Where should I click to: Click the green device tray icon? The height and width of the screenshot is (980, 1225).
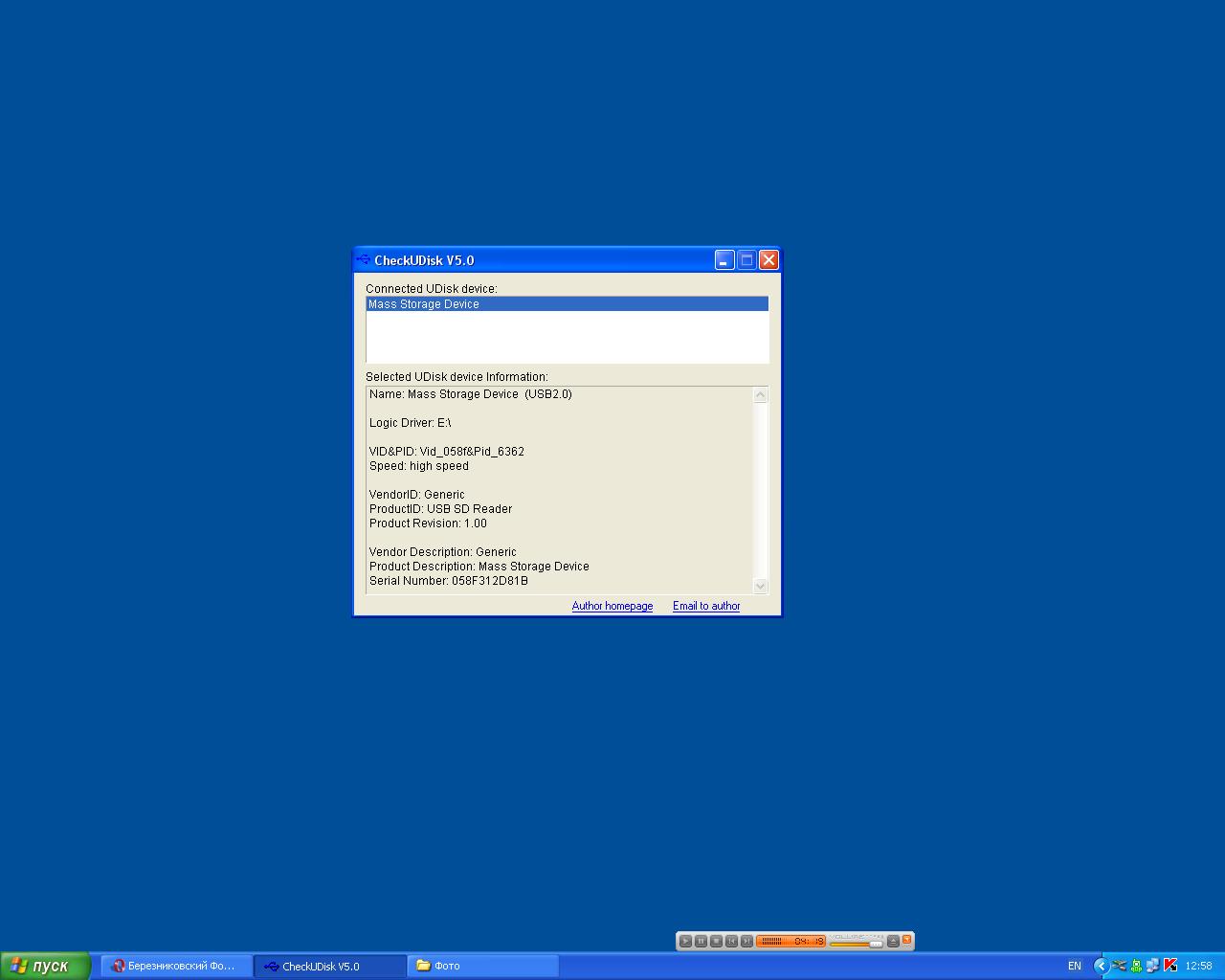click(x=1136, y=966)
